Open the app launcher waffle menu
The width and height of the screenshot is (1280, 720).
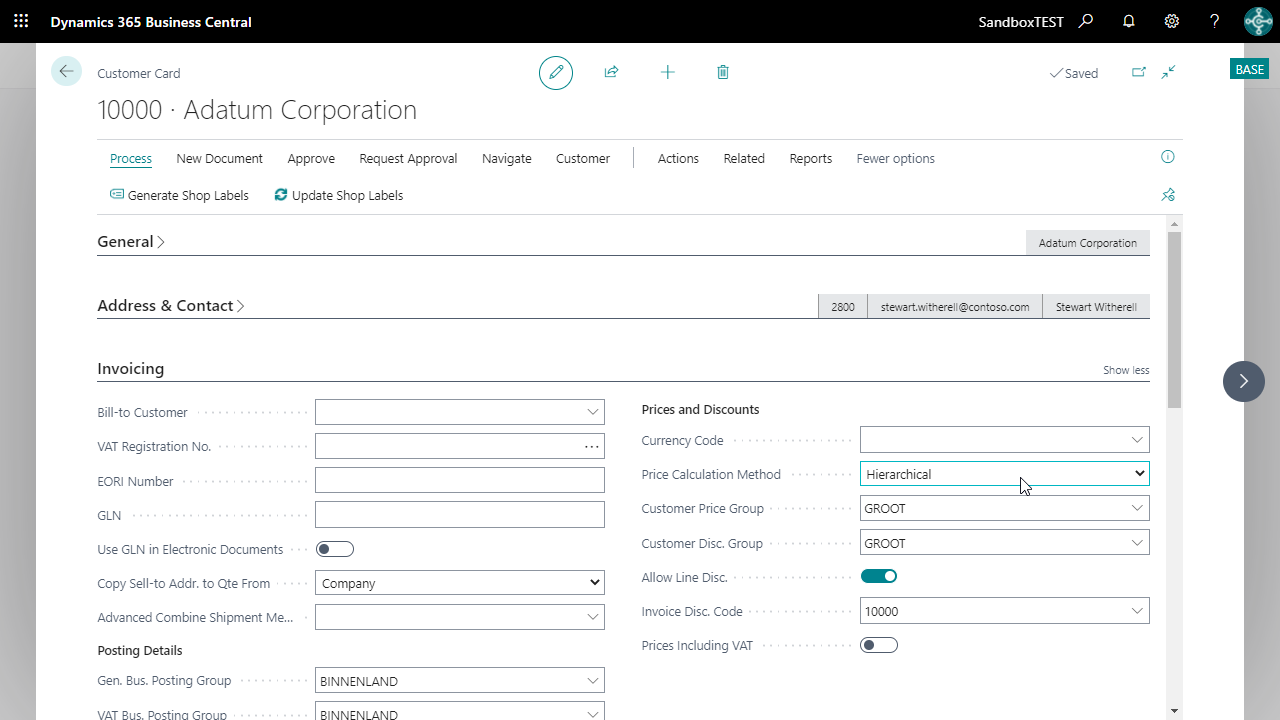pos(21,21)
